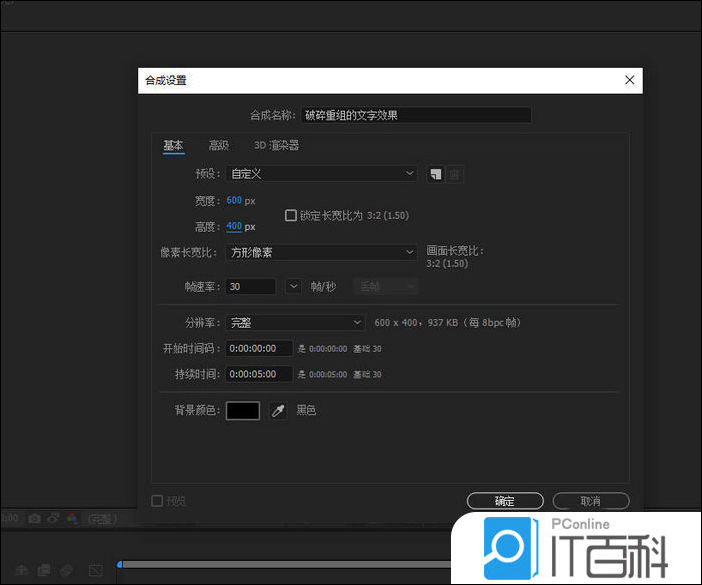Pick background color with the eyedropper
This screenshot has width=702, height=585.
tap(278, 411)
